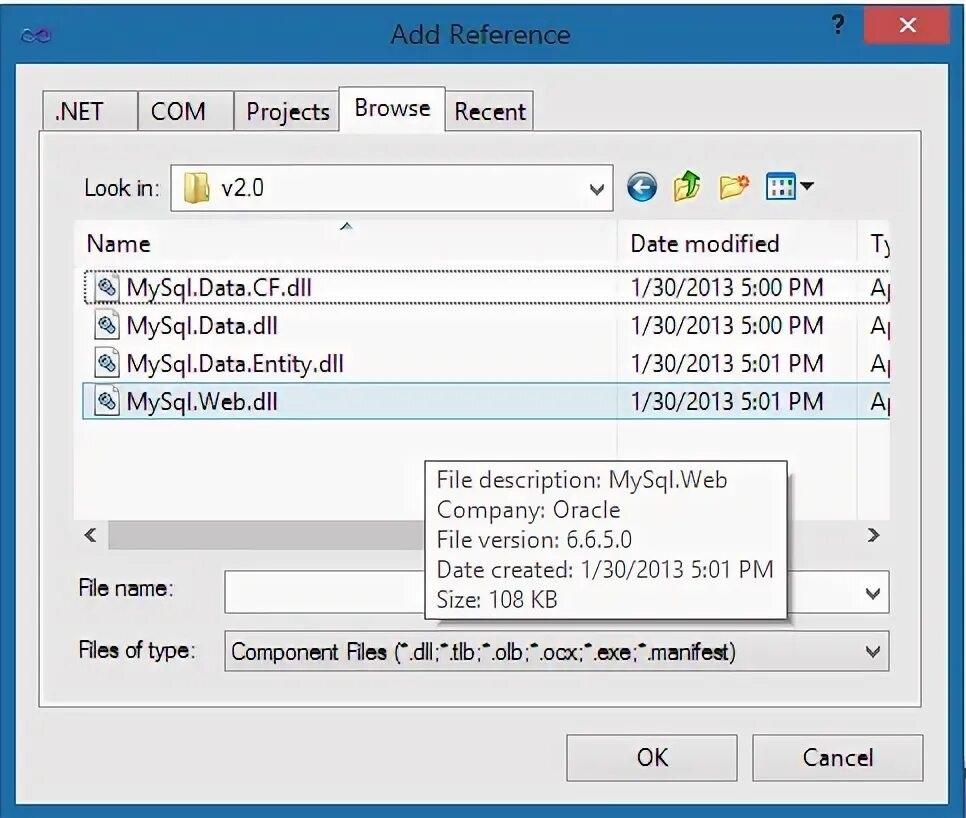Click the MySql.Data.Entity.dll file icon
This screenshot has width=966, height=818.
pos(107,363)
